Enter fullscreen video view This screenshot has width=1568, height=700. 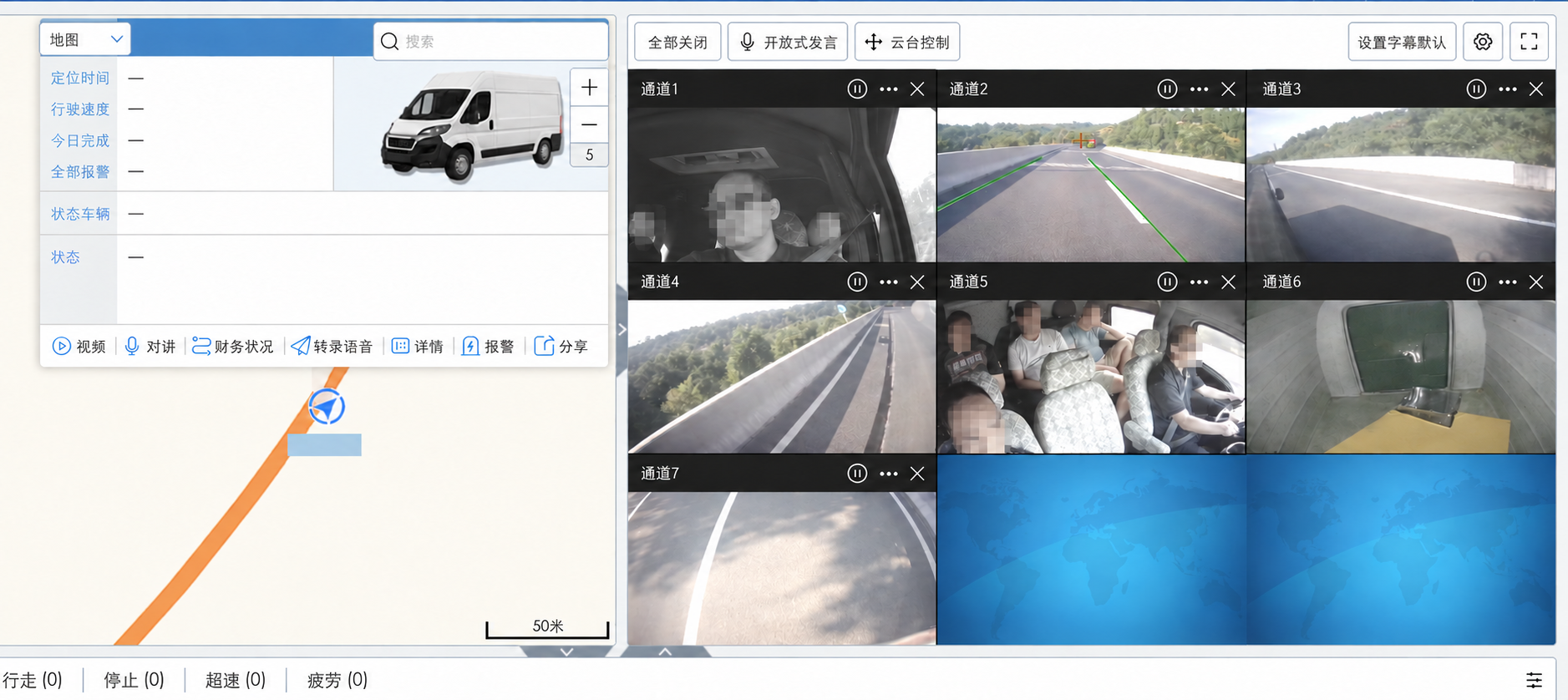click(x=1529, y=42)
